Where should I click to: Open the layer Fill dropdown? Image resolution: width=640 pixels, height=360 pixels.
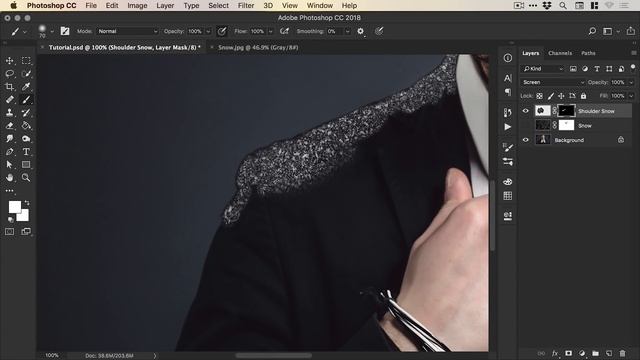(x=631, y=96)
